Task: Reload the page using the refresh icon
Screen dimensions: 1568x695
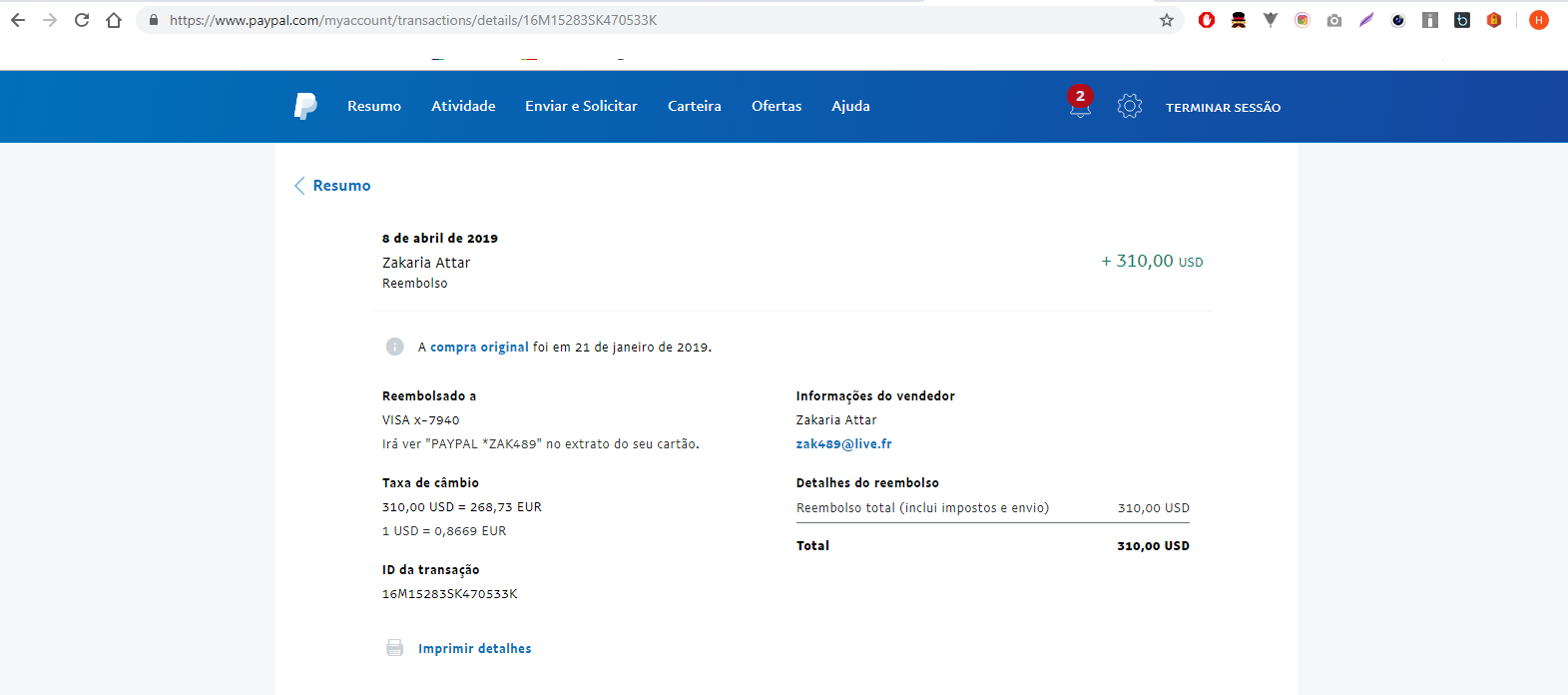Action: coord(82,20)
